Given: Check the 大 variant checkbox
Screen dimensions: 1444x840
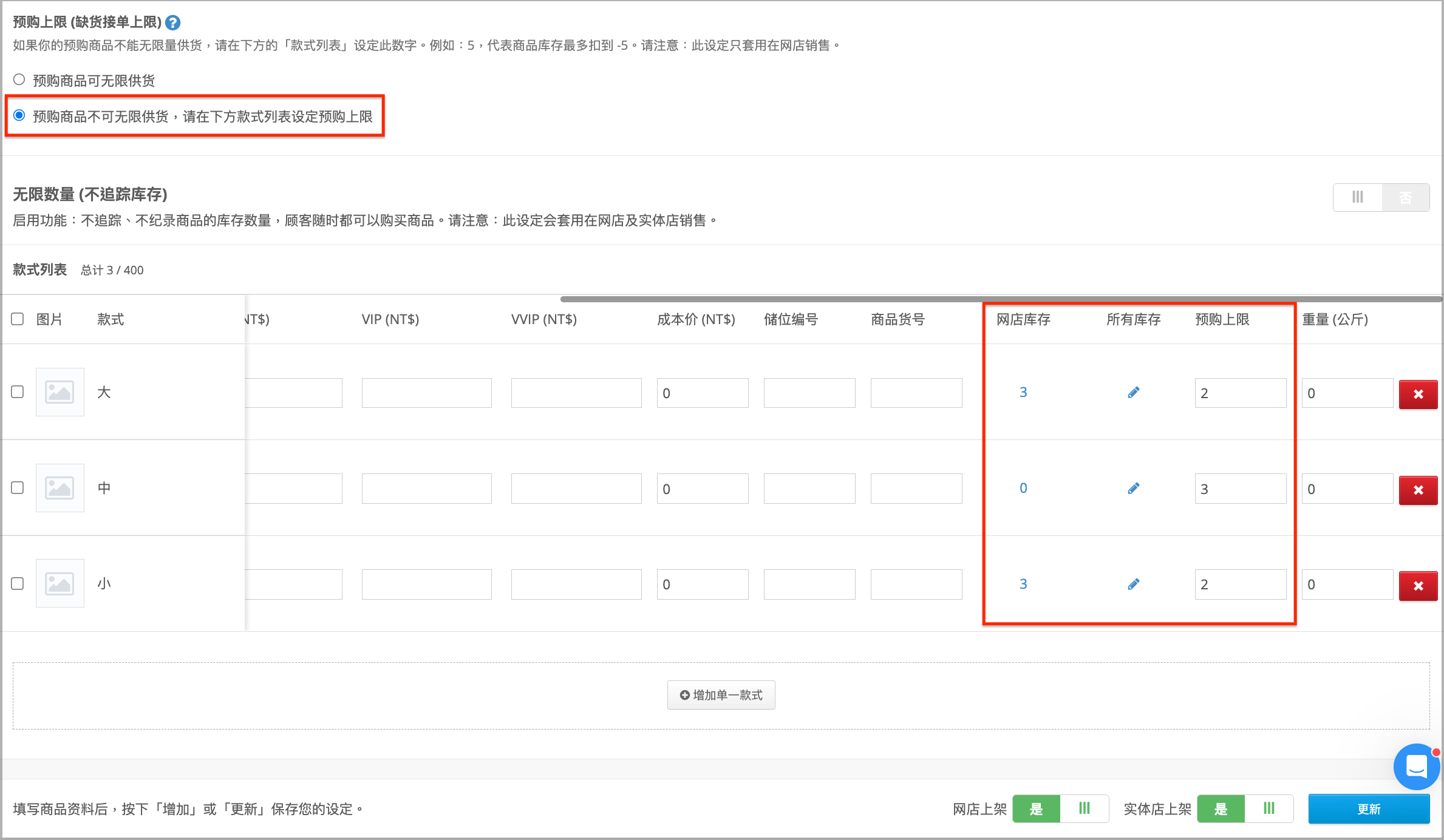Looking at the screenshot, I should click(18, 392).
